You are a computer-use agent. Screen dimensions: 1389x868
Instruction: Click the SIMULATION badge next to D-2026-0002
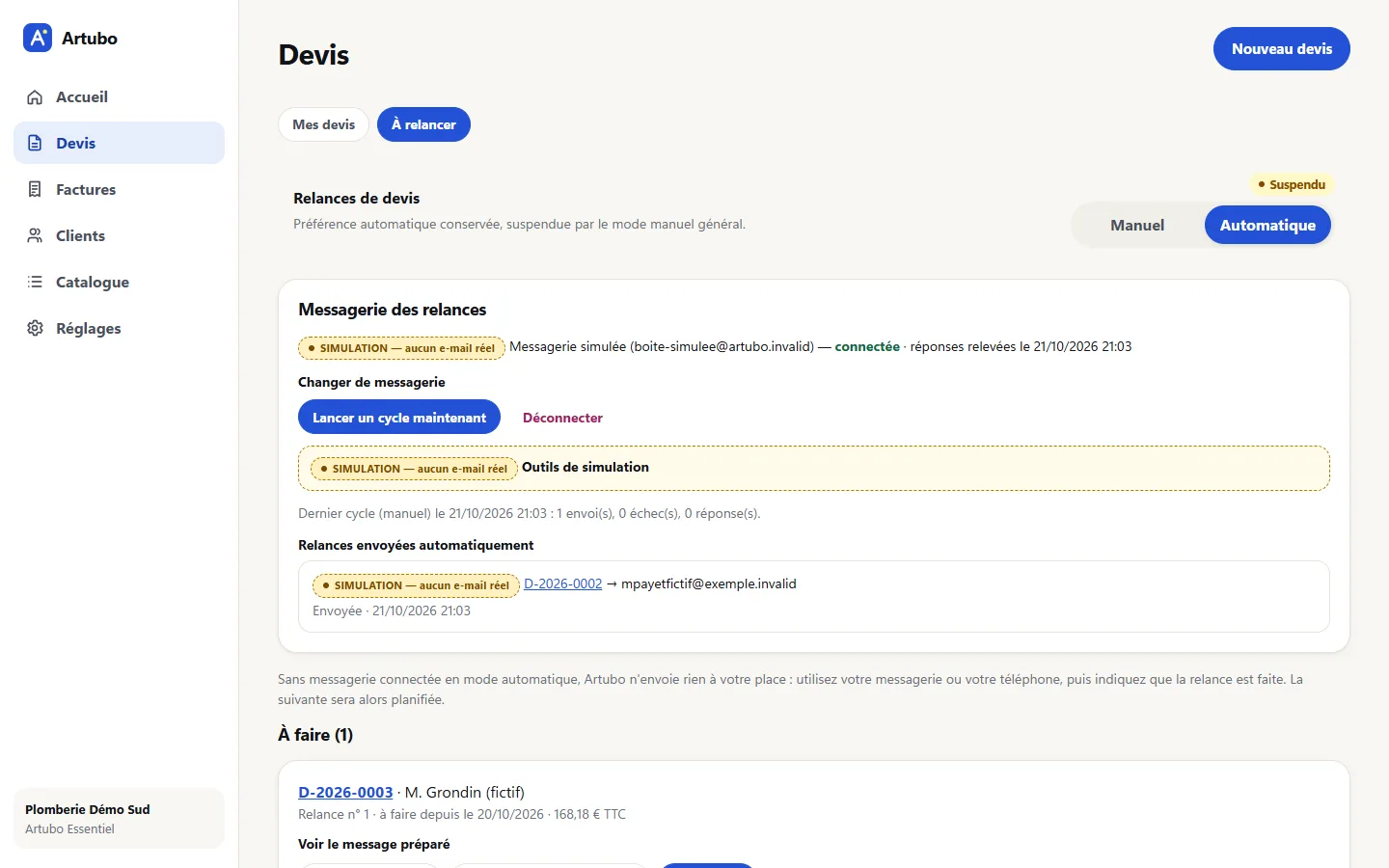click(416, 585)
